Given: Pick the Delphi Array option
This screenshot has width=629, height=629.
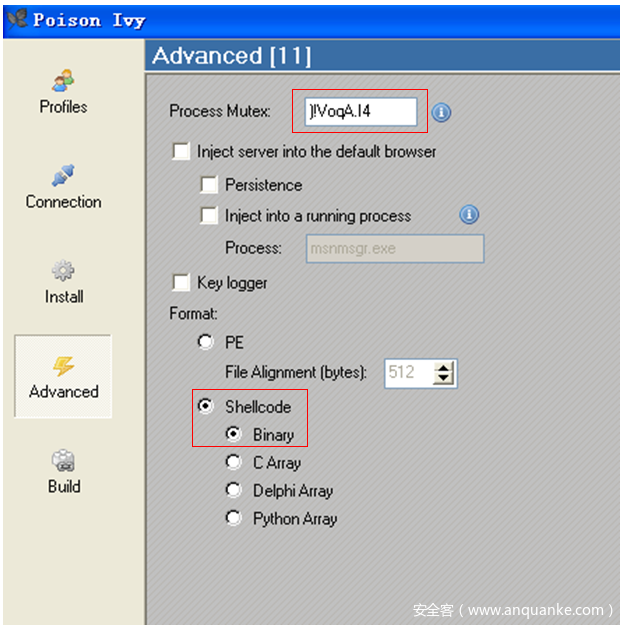Looking at the screenshot, I should [234, 491].
